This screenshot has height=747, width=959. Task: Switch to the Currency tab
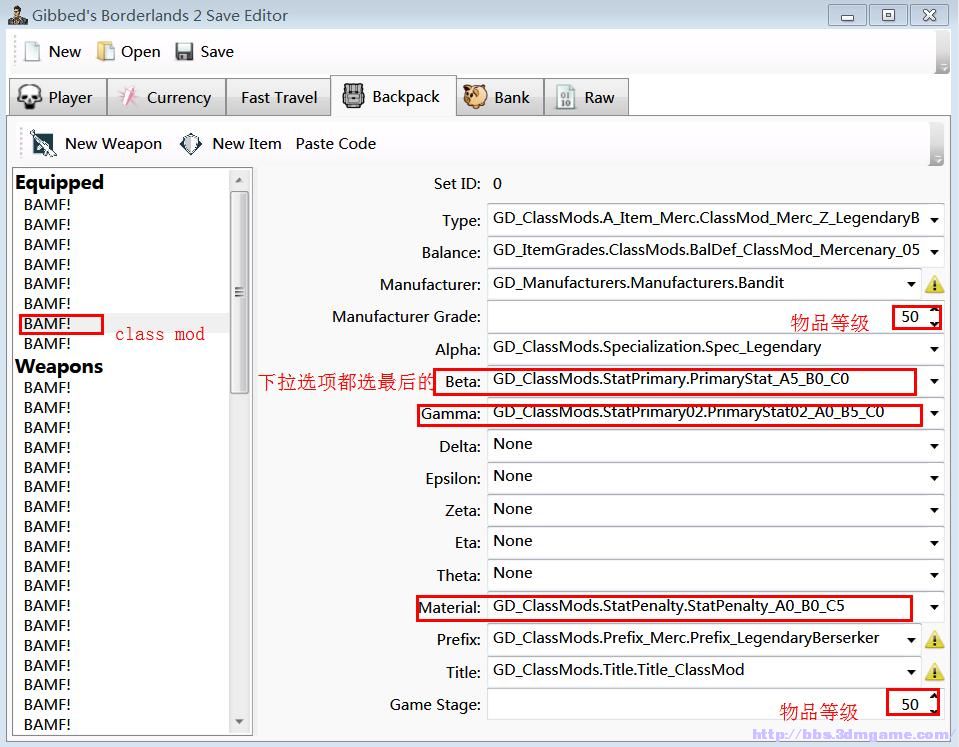(167, 96)
